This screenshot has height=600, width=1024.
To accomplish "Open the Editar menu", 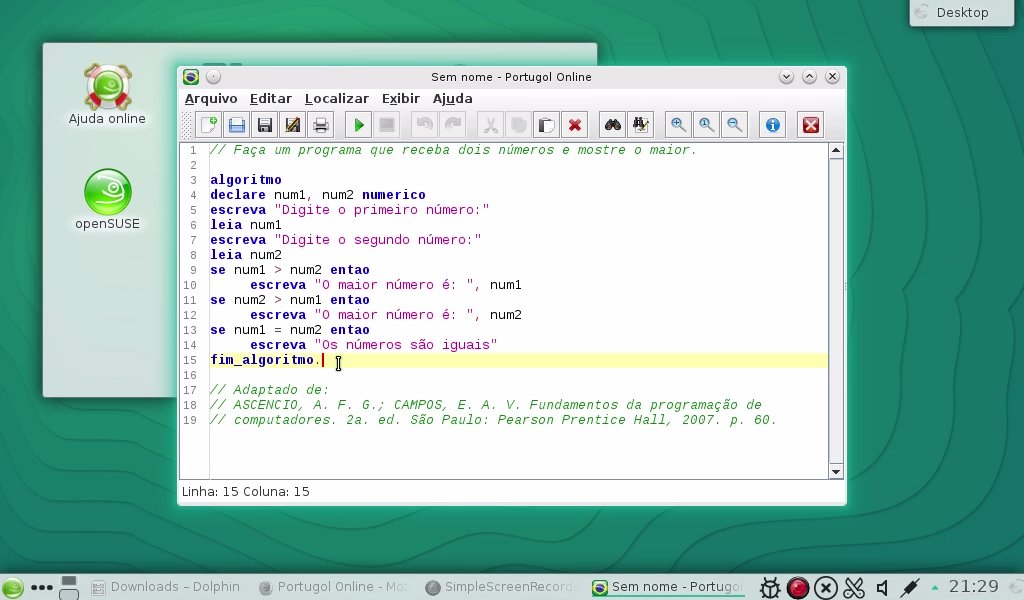I will point(270,99).
